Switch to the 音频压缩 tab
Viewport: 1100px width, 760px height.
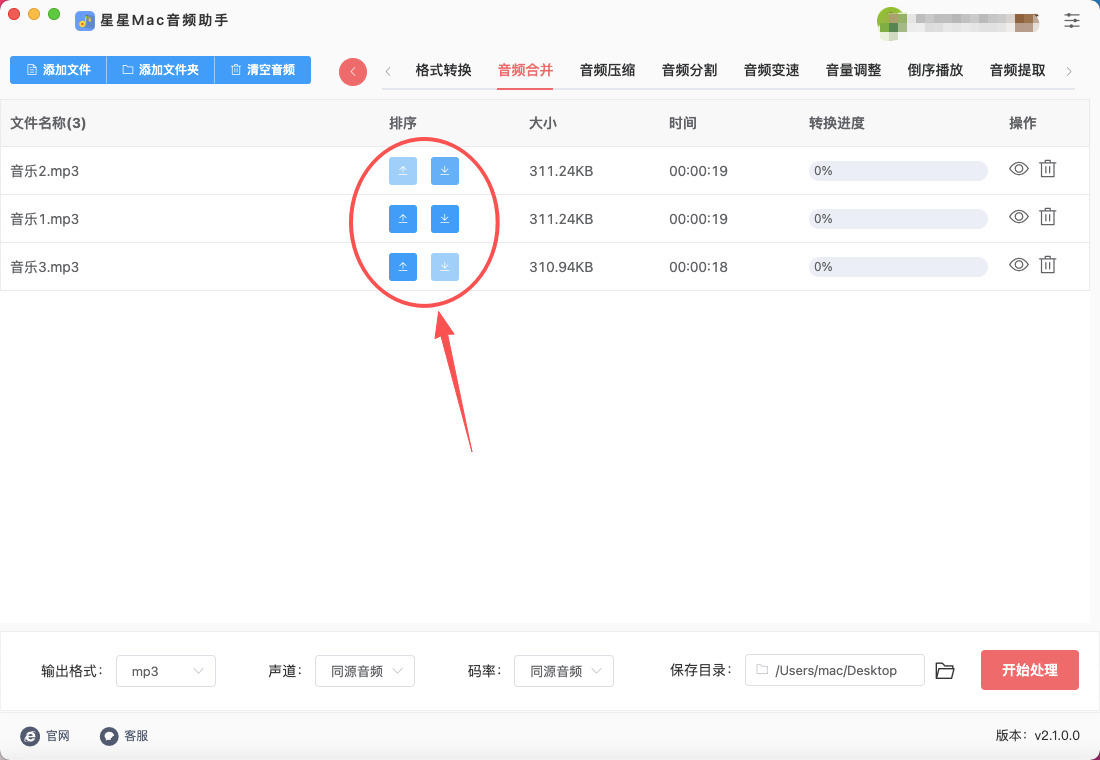coord(607,70)
